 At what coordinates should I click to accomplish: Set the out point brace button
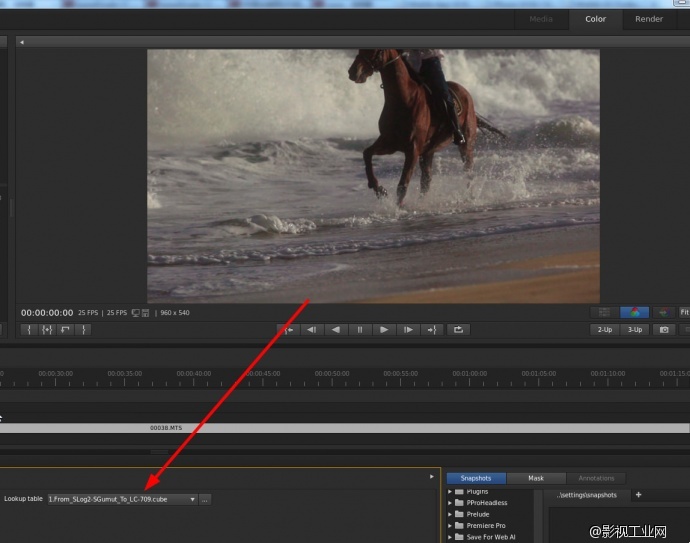click(83, 330)
